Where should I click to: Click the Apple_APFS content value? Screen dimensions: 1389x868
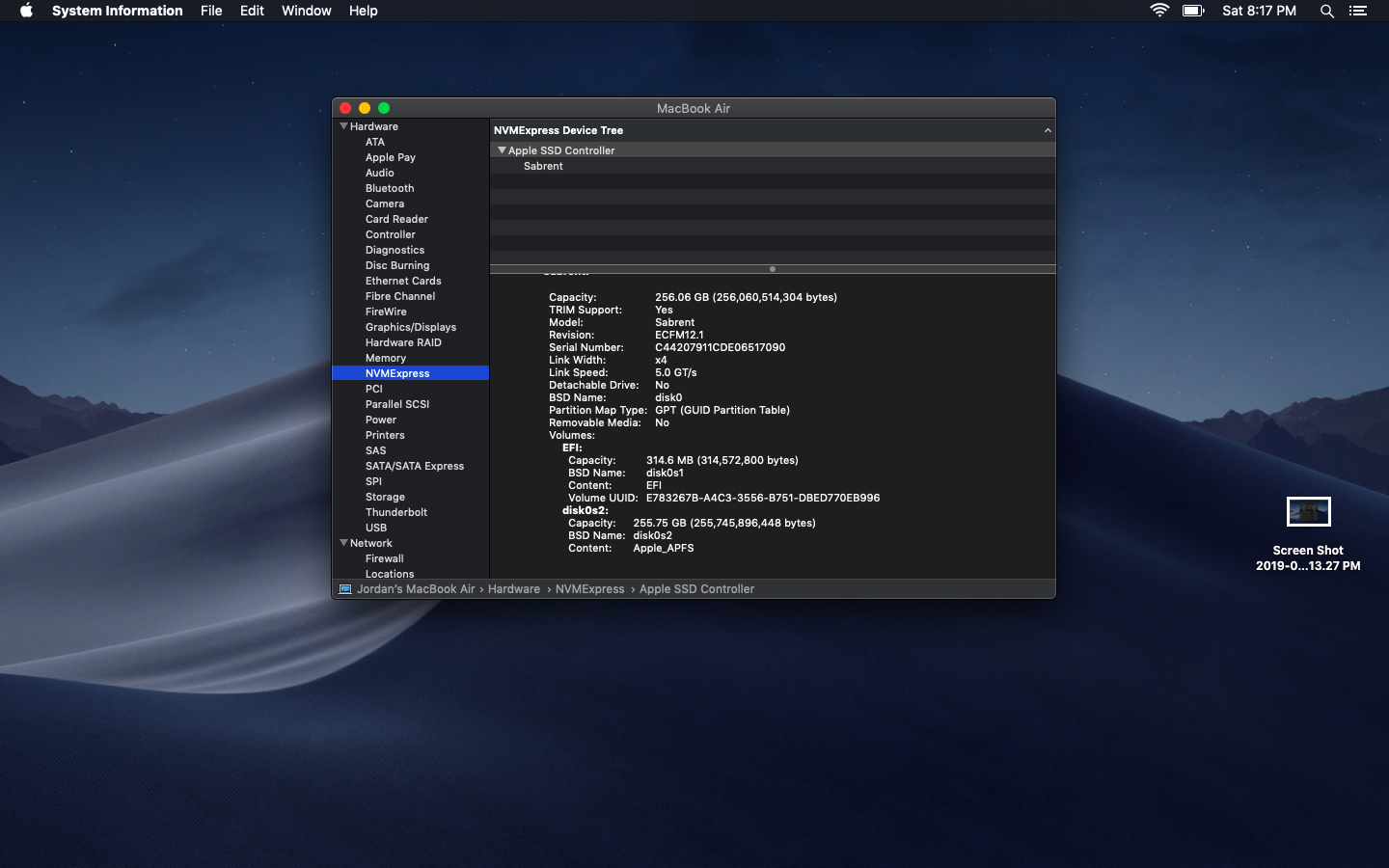(664, 548)
